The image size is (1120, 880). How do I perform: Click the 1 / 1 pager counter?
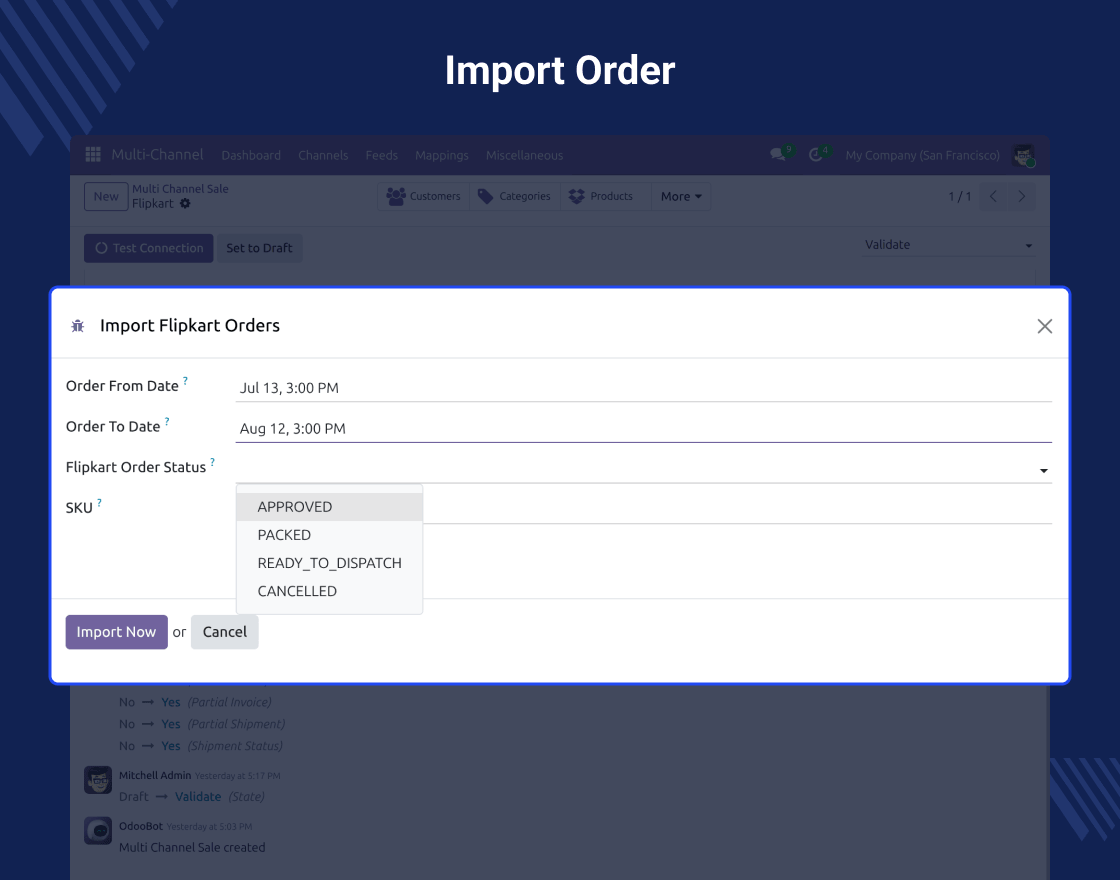coord(959,196)
